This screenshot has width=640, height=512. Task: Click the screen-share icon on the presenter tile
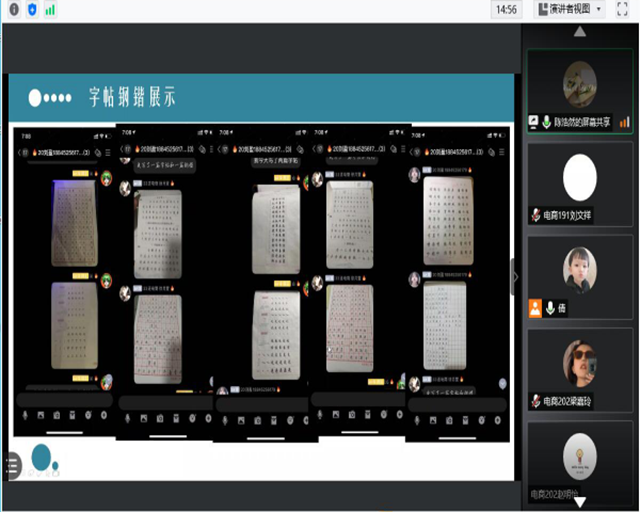pos(534,122)
